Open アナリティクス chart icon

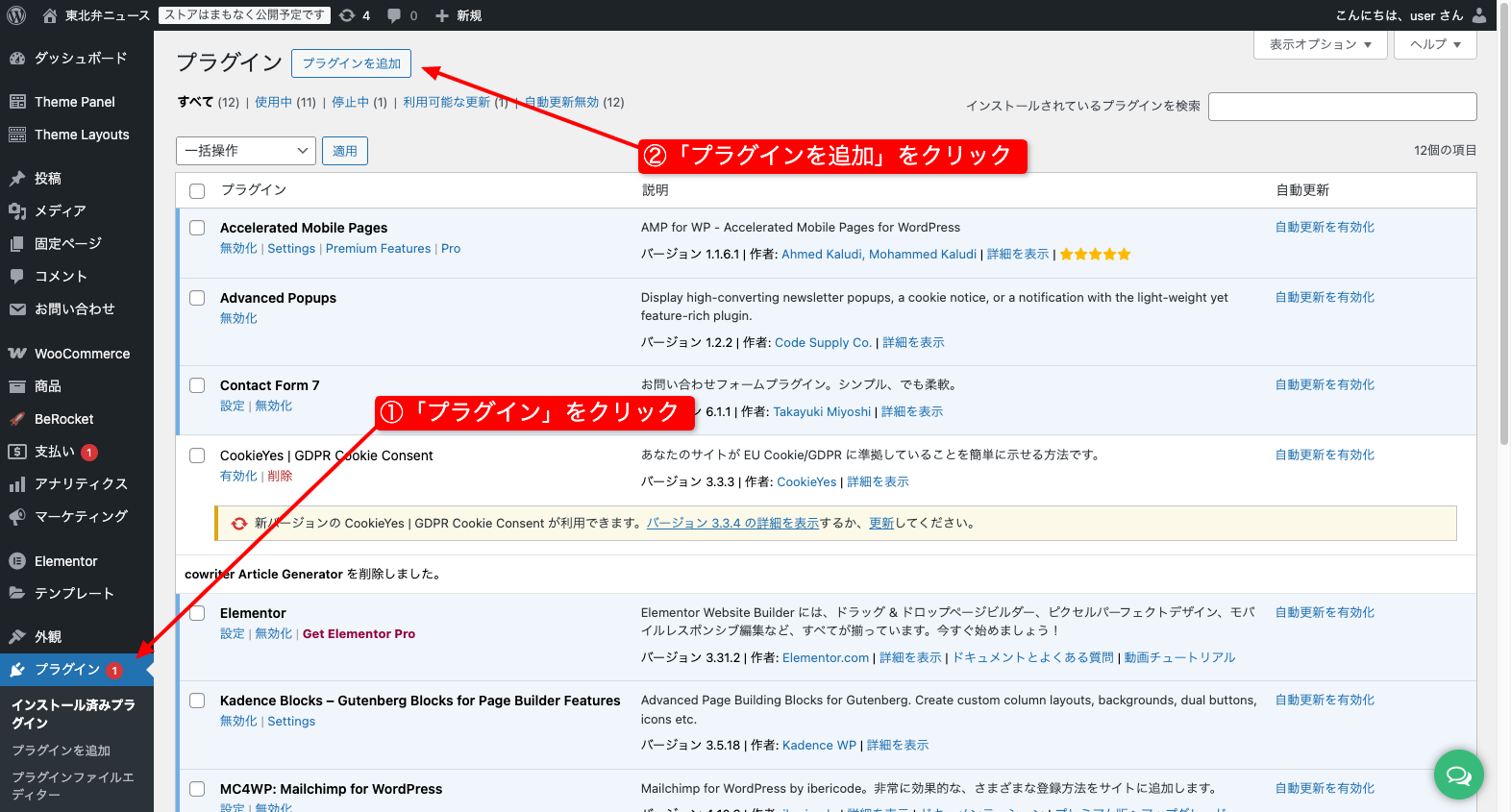[x=17, y=484]
